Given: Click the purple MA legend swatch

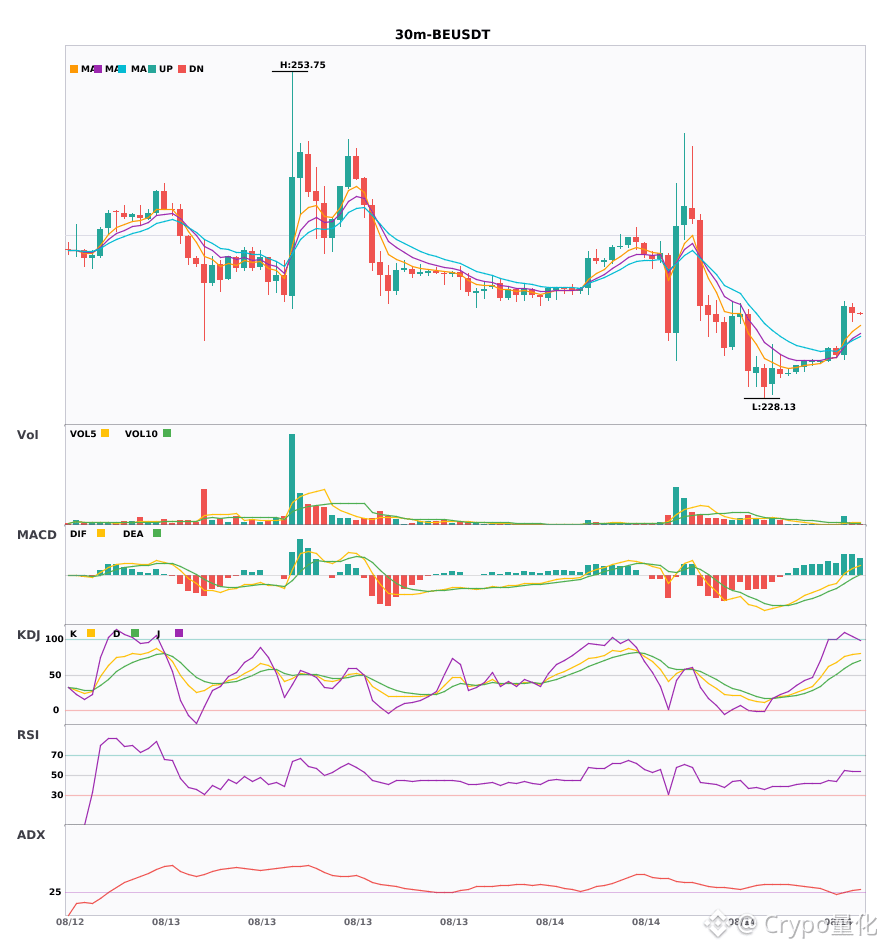Looking at the screenshot, I should (98, 69).
